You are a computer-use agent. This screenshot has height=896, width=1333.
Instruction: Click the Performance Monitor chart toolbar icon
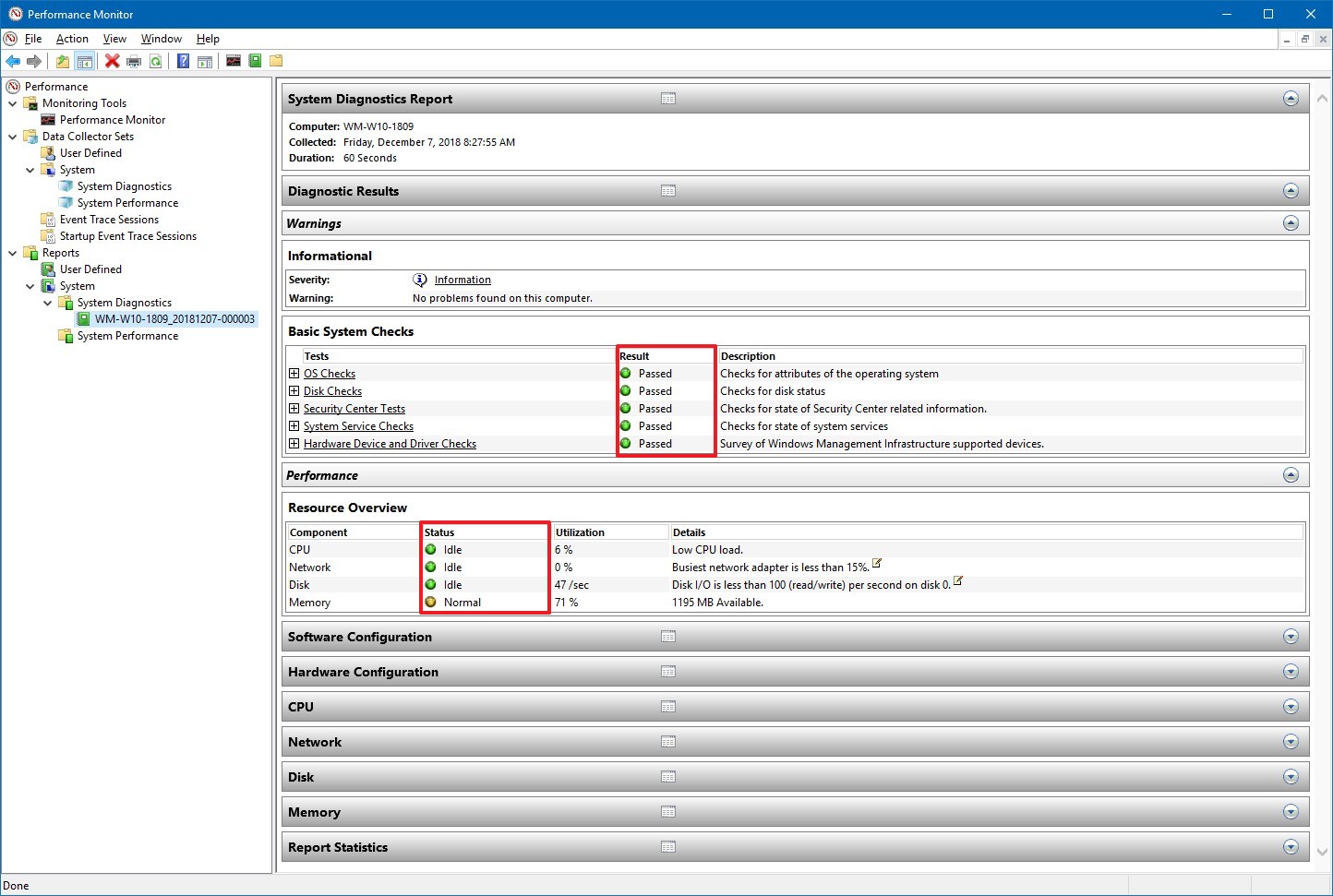234,61
